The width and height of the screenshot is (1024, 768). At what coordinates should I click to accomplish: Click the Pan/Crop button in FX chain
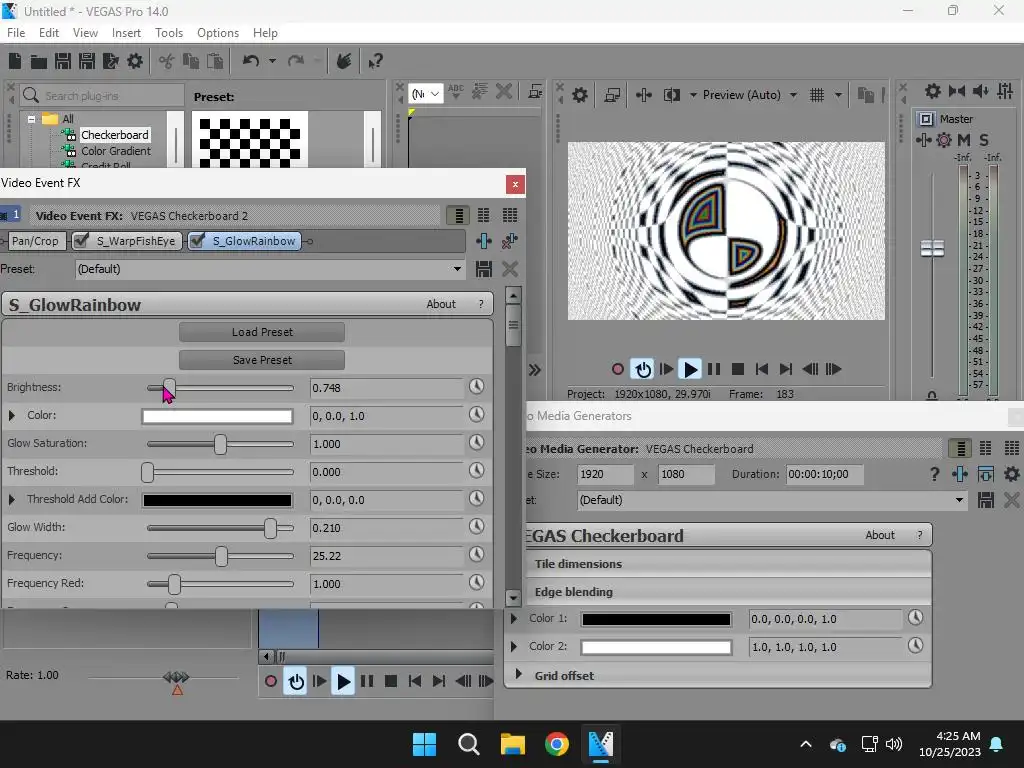35,241
